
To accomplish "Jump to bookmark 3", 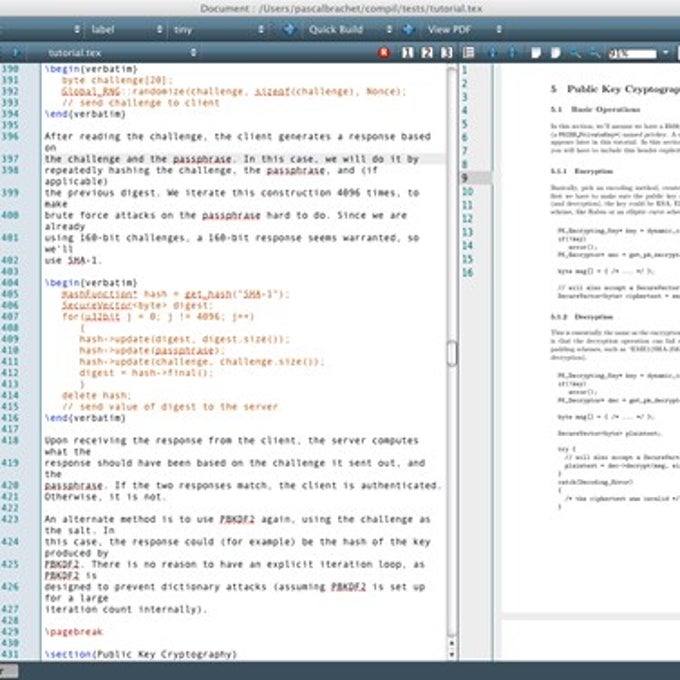I will 447,53.
